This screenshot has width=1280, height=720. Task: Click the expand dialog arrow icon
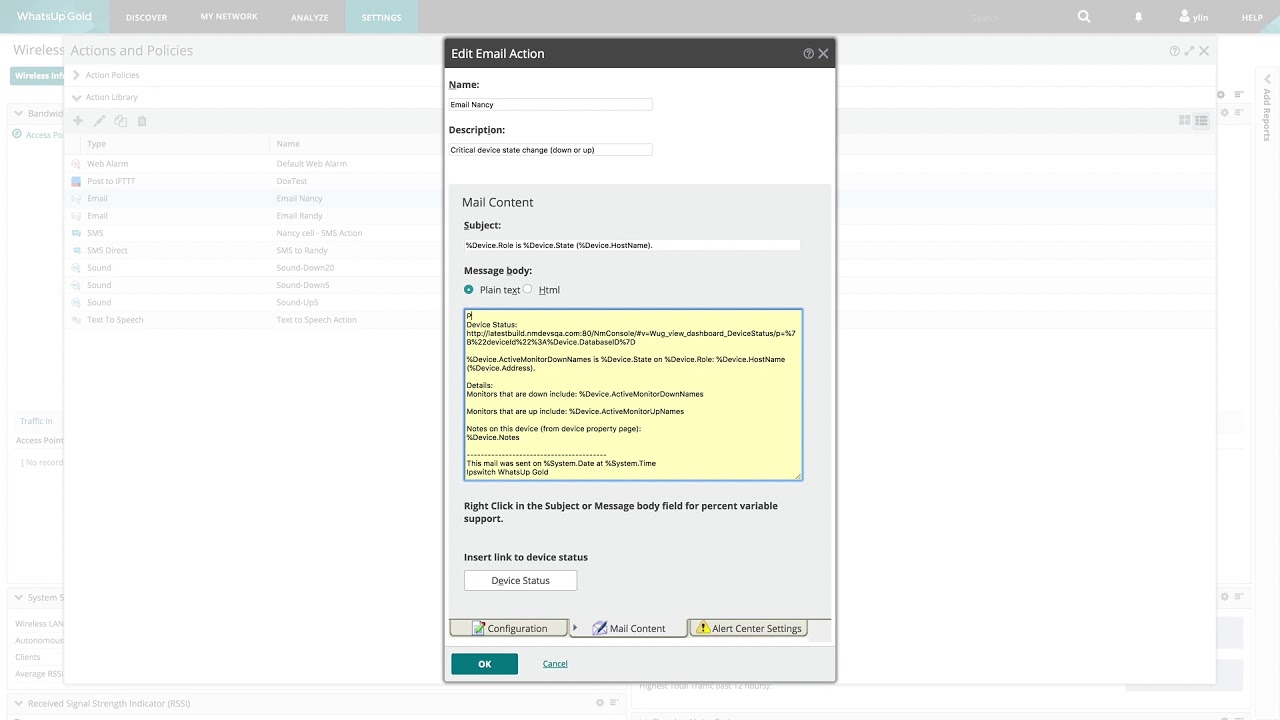pyautogui.click(x=1189, y=50)
